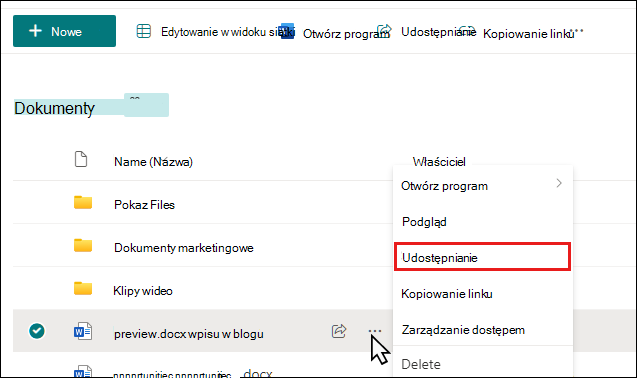Click the Dokumenty marketingowe folder icon
The image size is (637, 378).
[x=83, y=245]
